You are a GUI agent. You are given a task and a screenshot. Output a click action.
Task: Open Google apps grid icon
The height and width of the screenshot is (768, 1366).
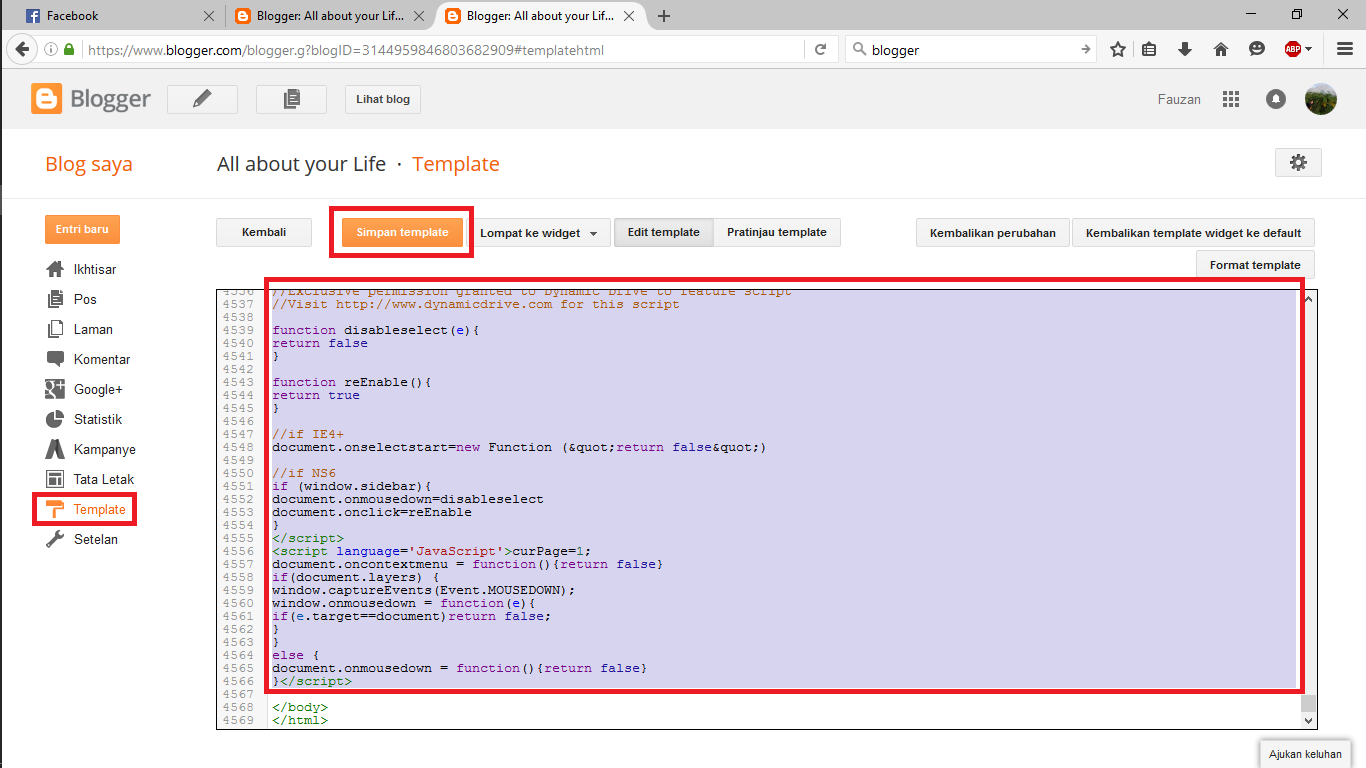point(1231,99)
